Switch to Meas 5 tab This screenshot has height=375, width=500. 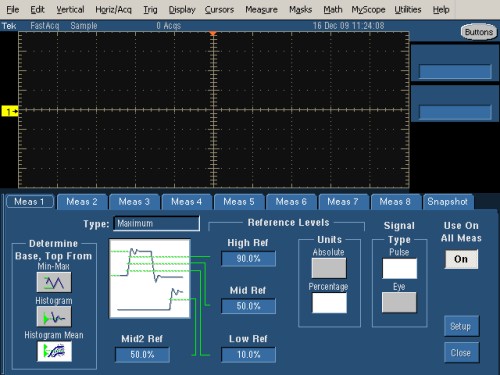point(239,202)
